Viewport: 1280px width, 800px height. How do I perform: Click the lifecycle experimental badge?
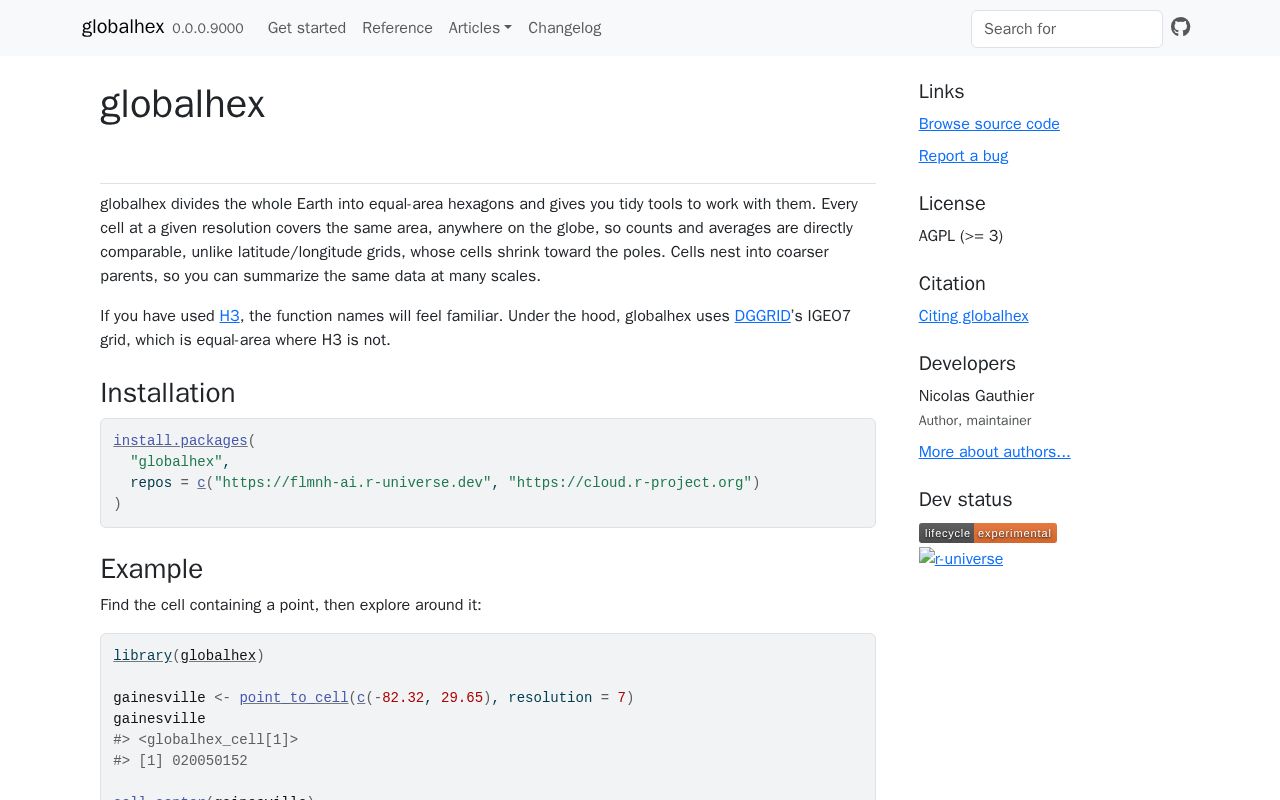point(987,533)
